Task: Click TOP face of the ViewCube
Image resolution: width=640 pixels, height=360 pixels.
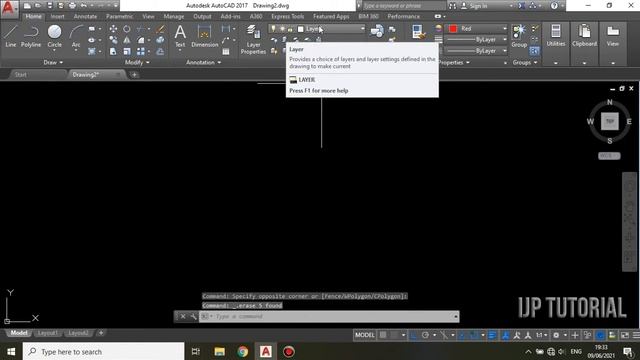Action: [609, 121]
